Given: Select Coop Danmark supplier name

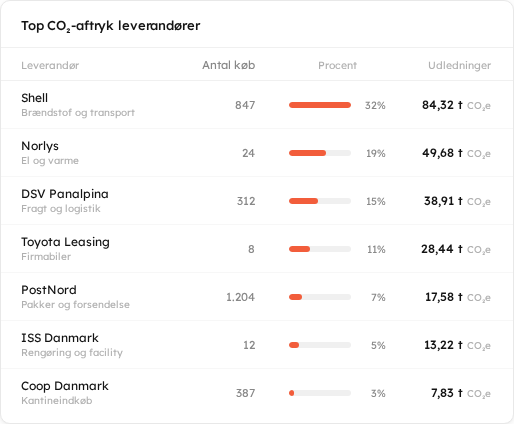Looking at the screenshot, I should coord(65,386).
